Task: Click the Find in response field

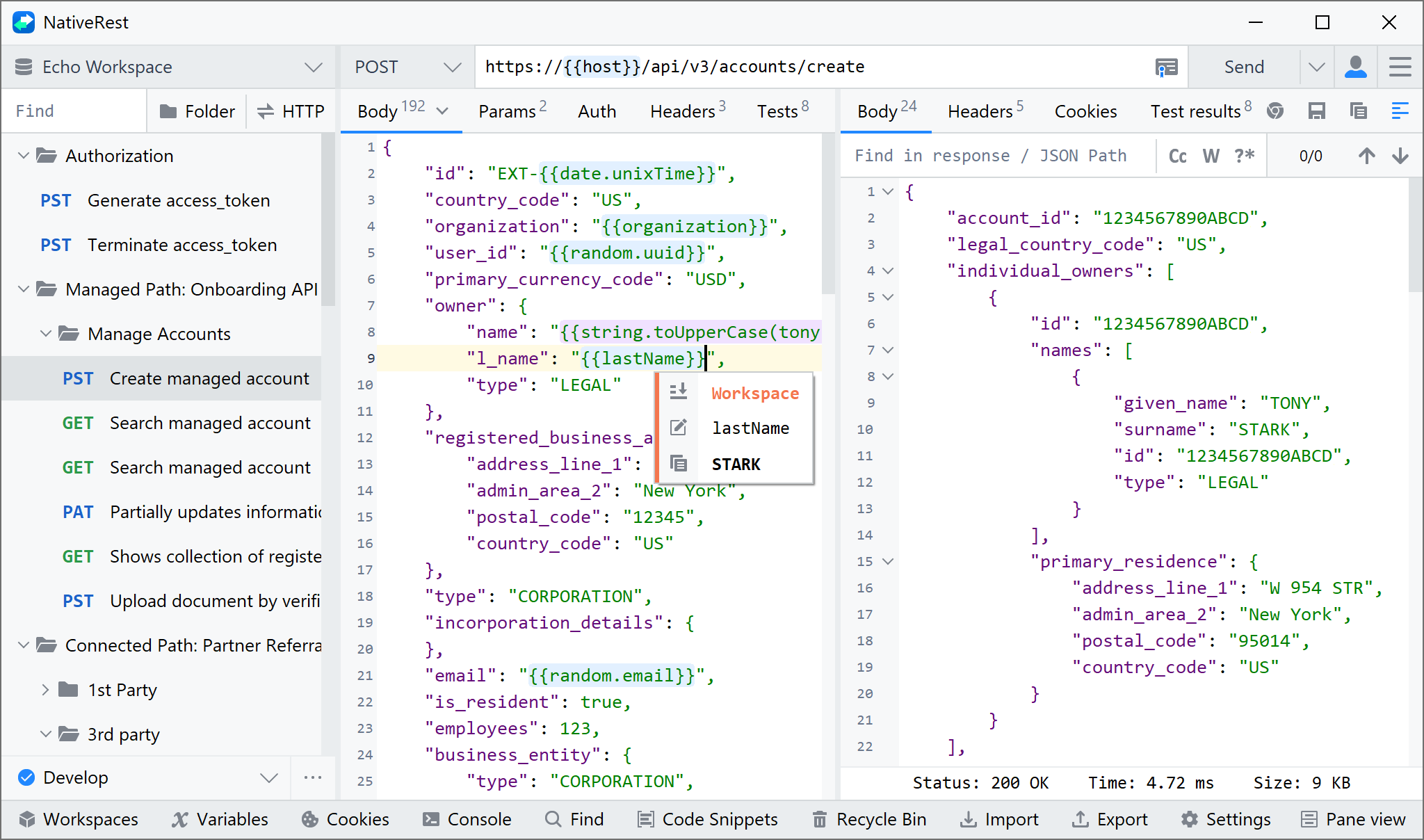Action: click(991, 156)
